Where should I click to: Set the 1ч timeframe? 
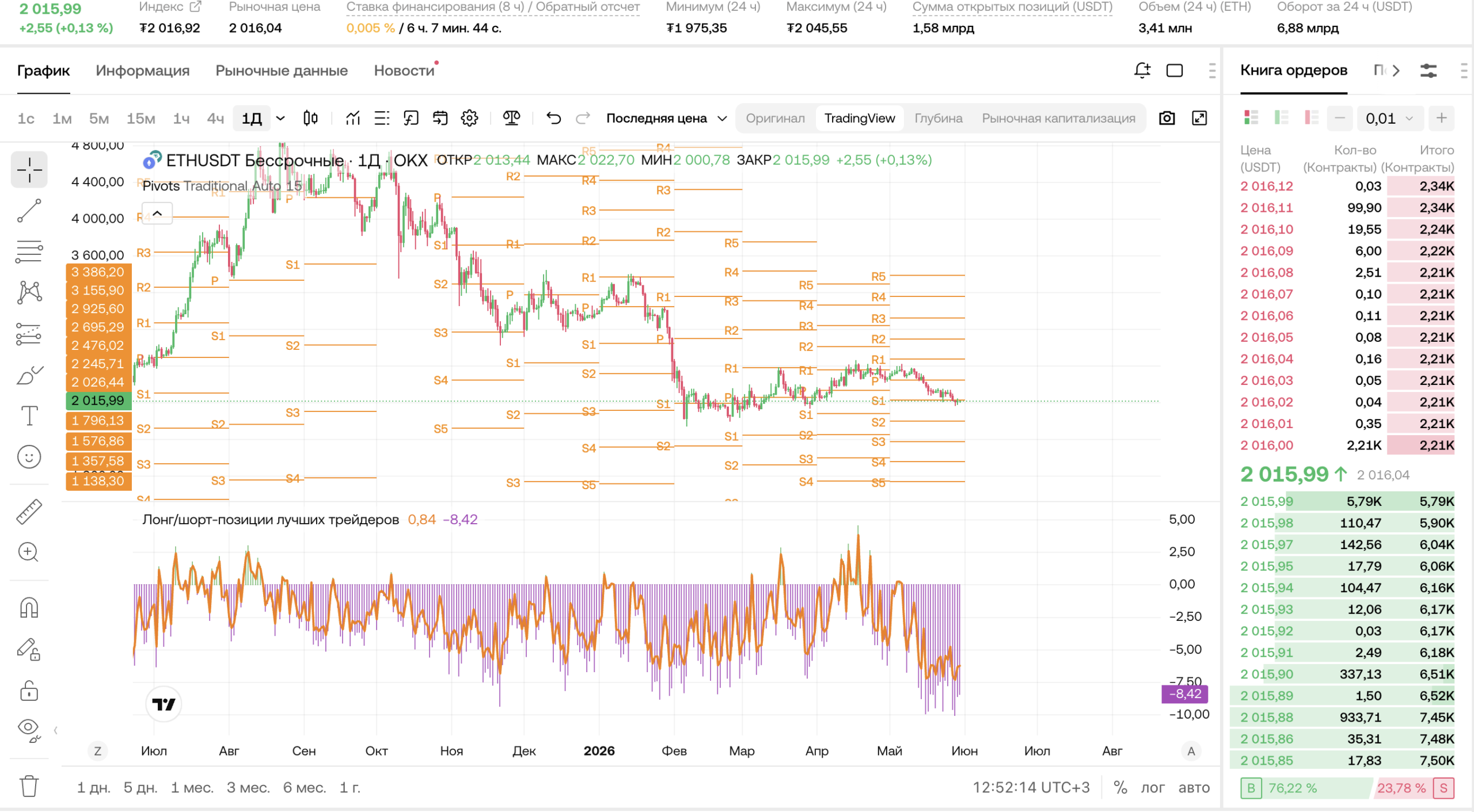[x=181, y=118]
